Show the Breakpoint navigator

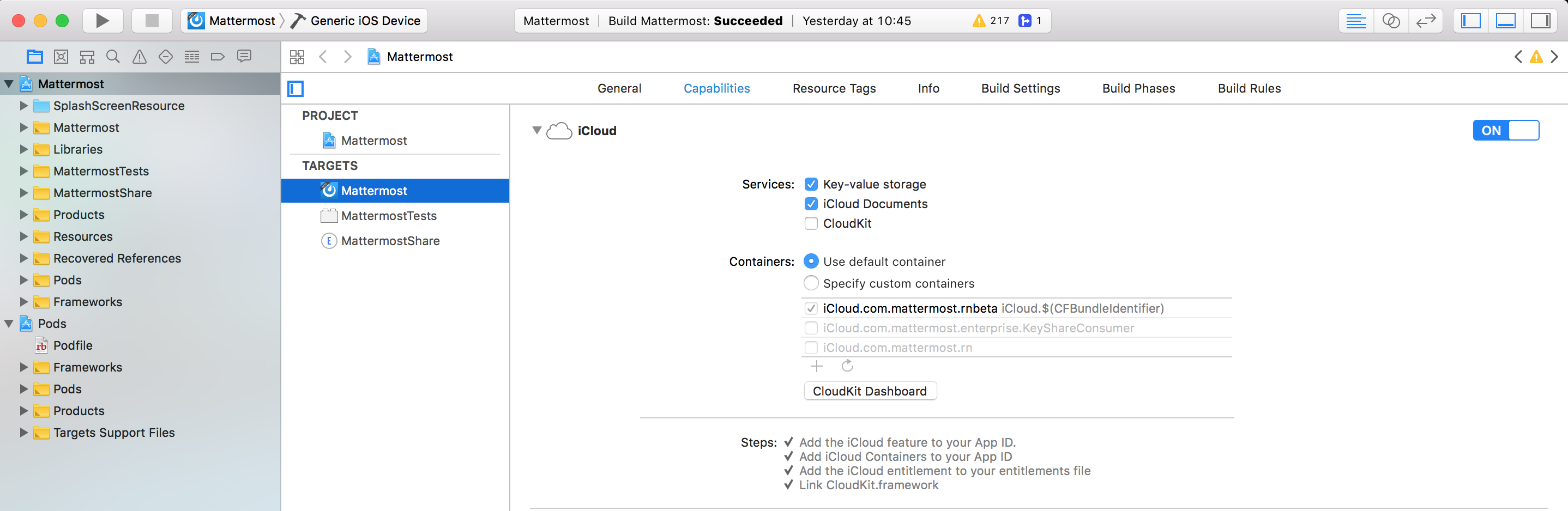(x=218, y=57)
